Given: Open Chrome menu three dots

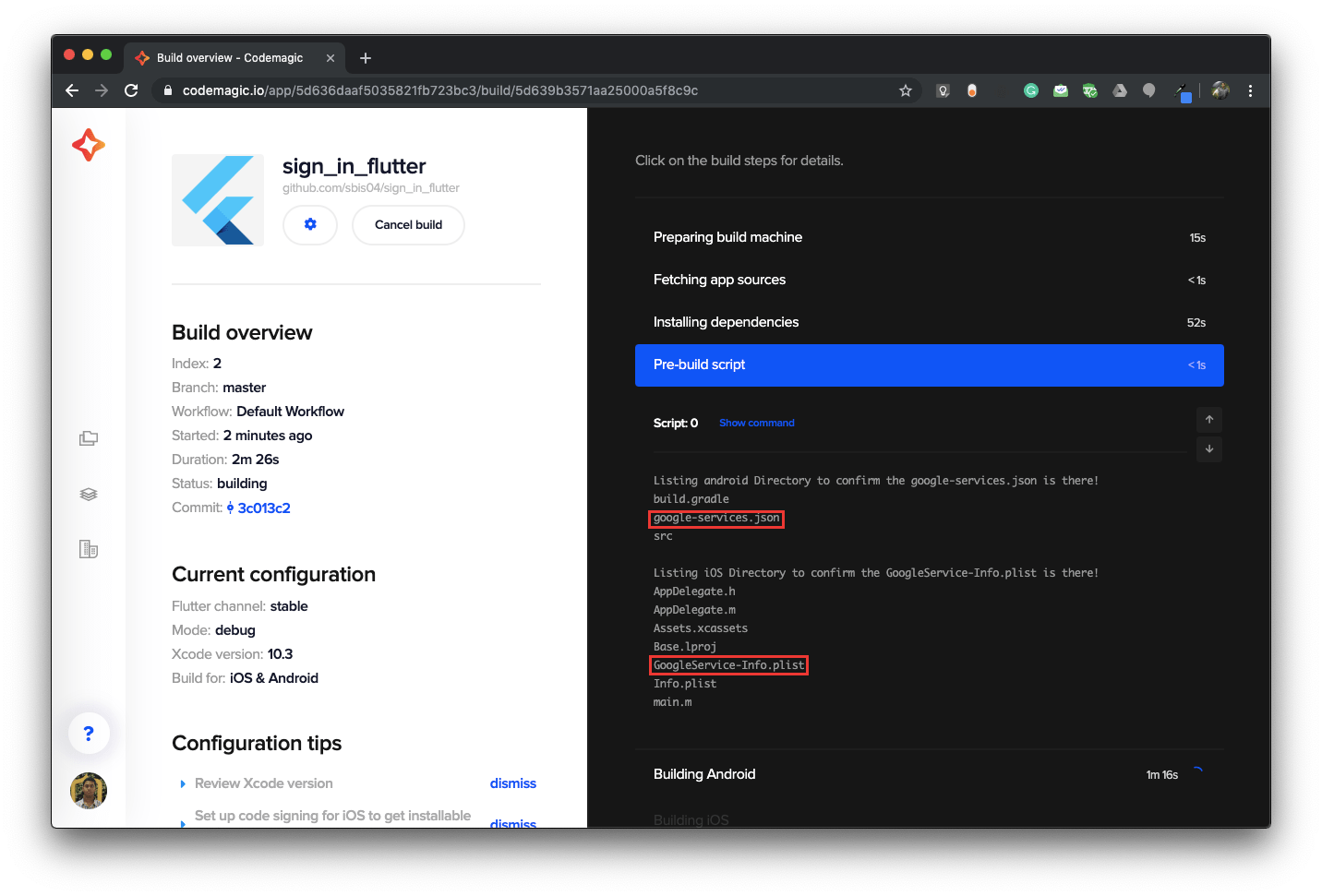Looking at the screenshot, I should coord(1250,90).
